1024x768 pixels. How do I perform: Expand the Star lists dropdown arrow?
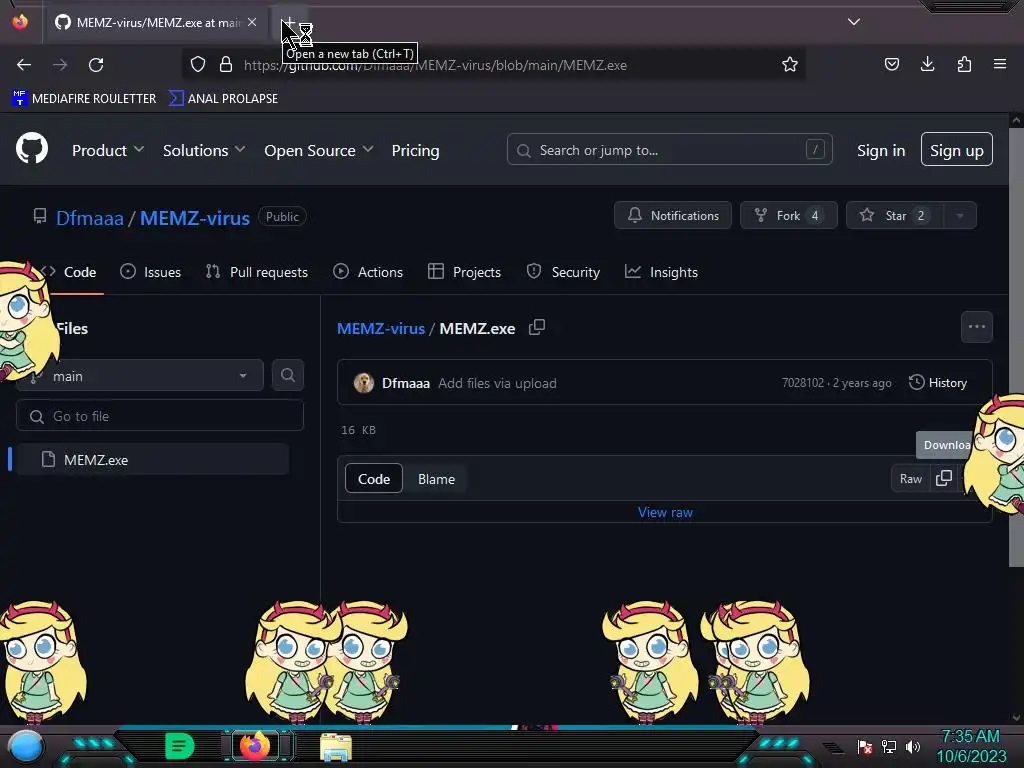tap(960, 216)
